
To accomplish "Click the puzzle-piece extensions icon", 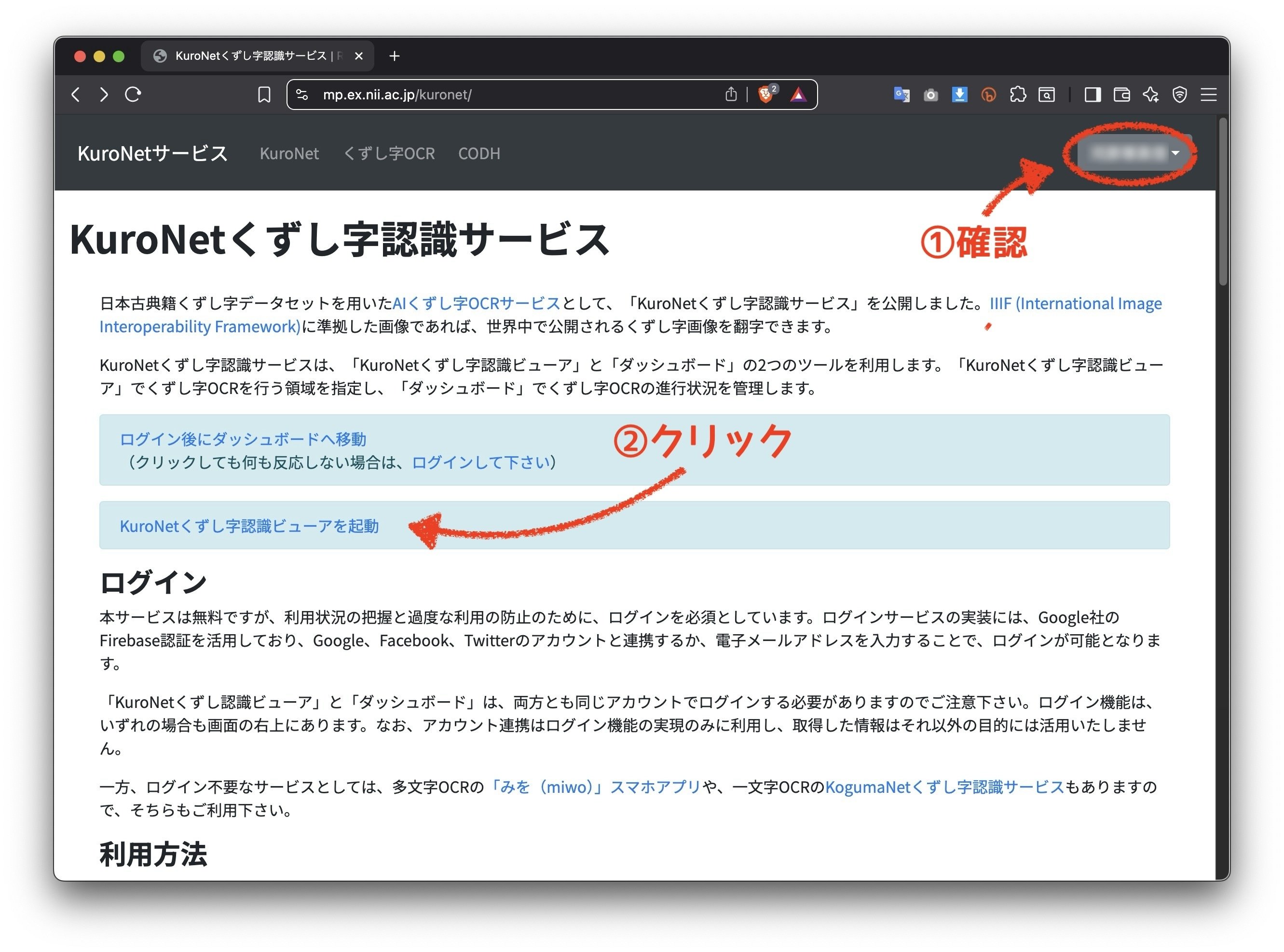I will pos(1019,95).
